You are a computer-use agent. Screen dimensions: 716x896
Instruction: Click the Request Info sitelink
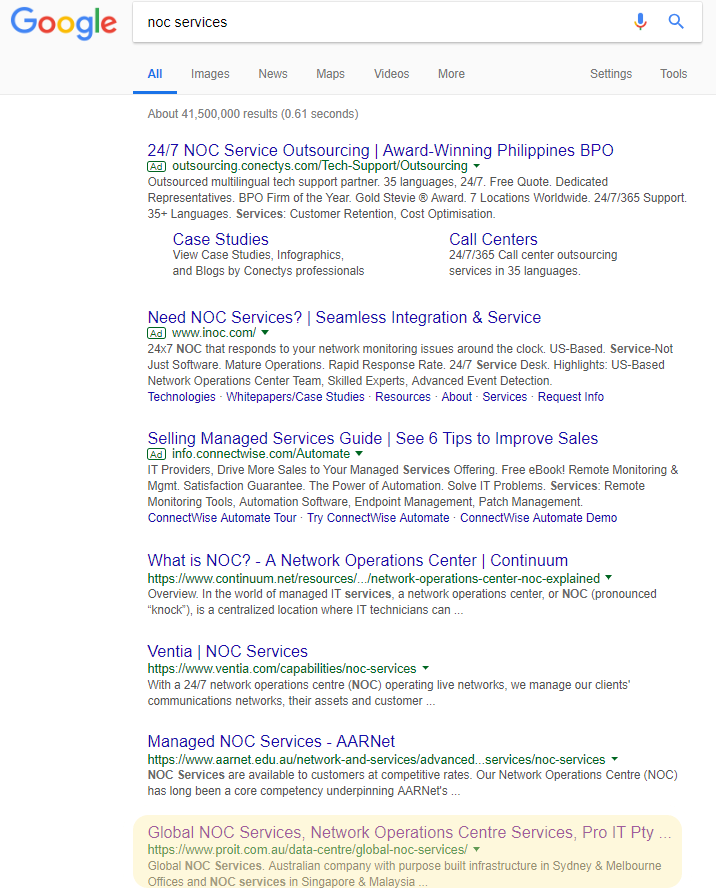(571, 397)
